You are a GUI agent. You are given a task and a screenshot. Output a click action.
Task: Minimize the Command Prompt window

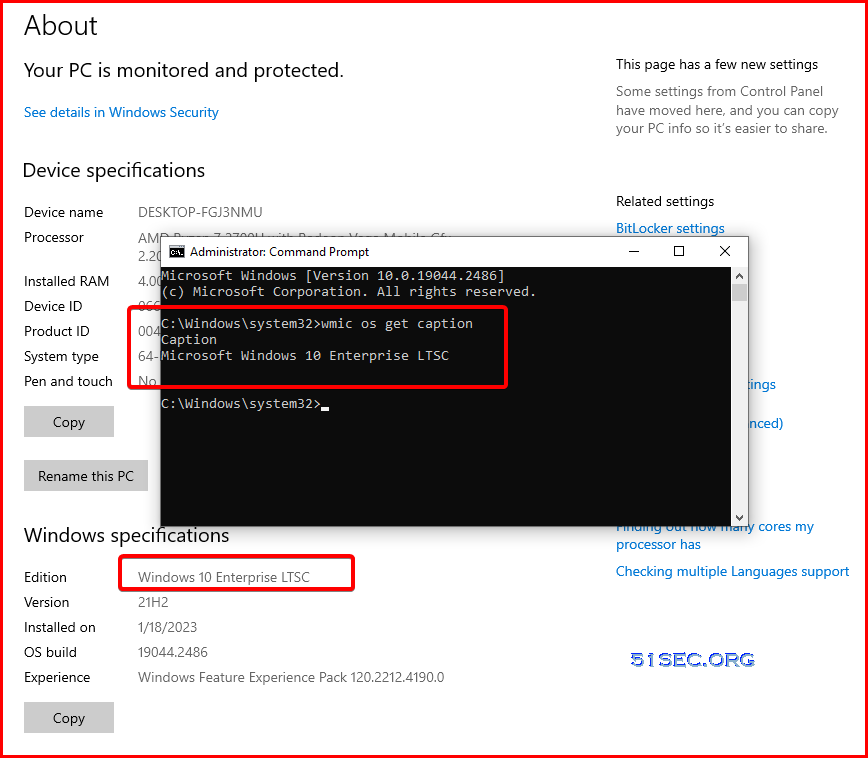[x=634, y=251]
